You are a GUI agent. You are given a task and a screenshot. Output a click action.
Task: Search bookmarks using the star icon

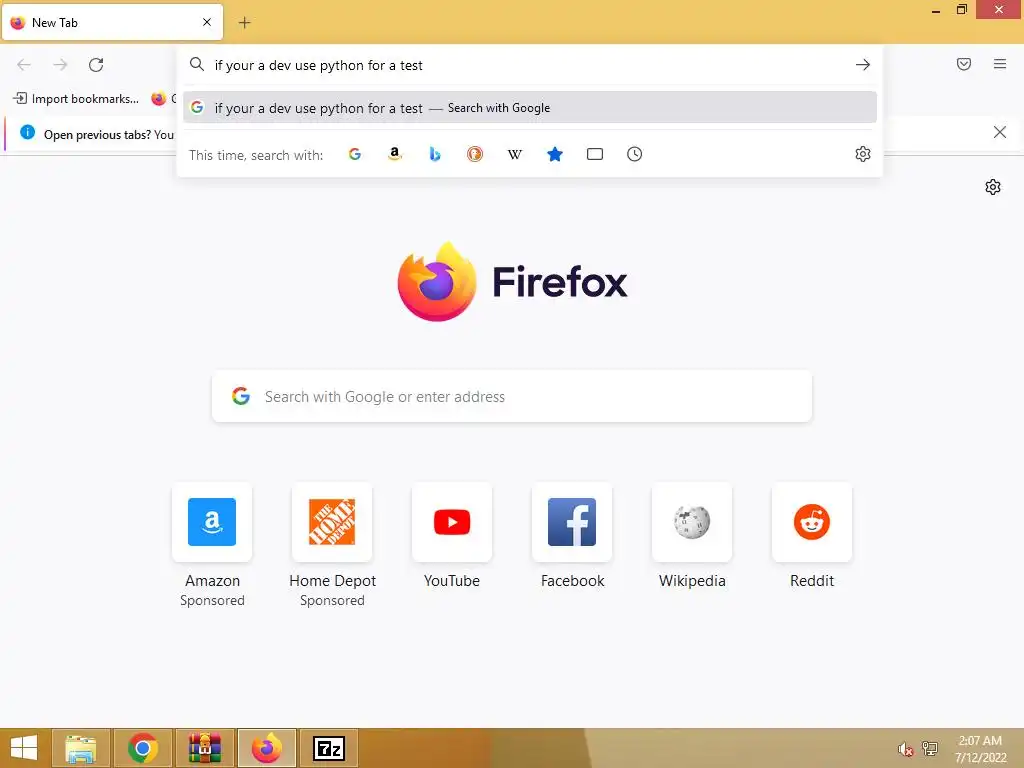pos(554,154)
